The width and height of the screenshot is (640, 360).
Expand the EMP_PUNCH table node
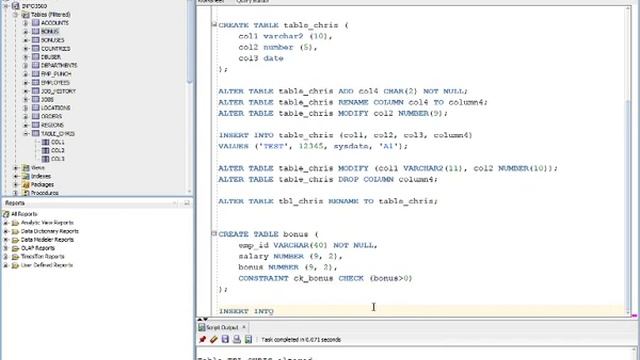click(x=26, y=74)
